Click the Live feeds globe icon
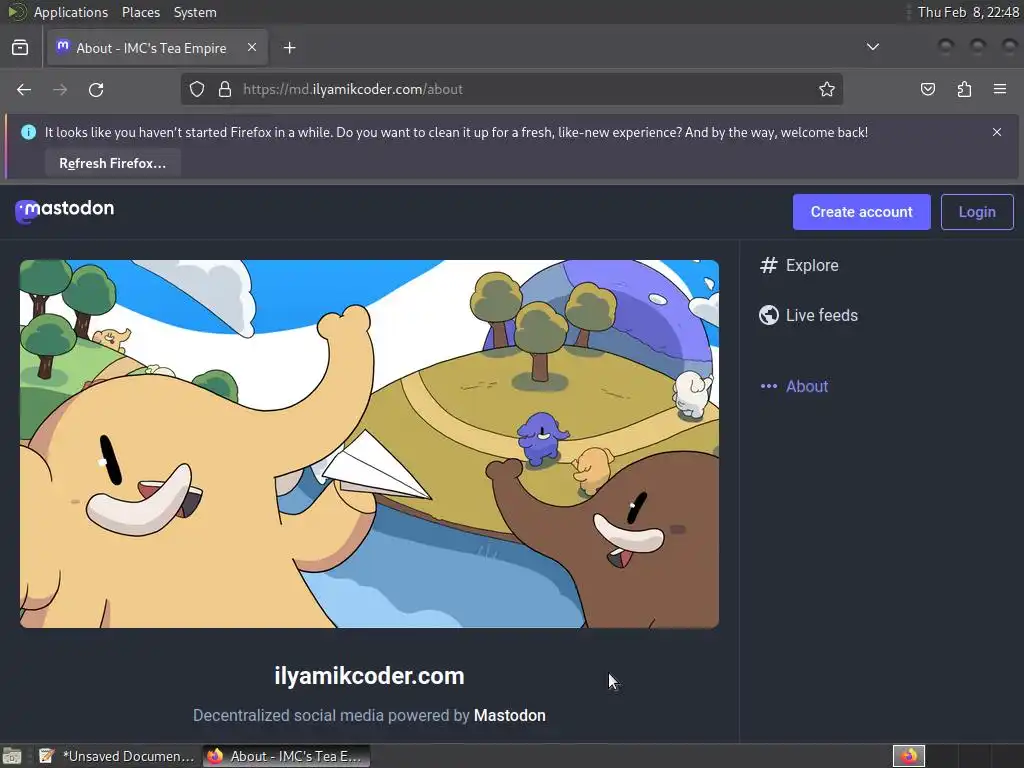 pos(769,315)
